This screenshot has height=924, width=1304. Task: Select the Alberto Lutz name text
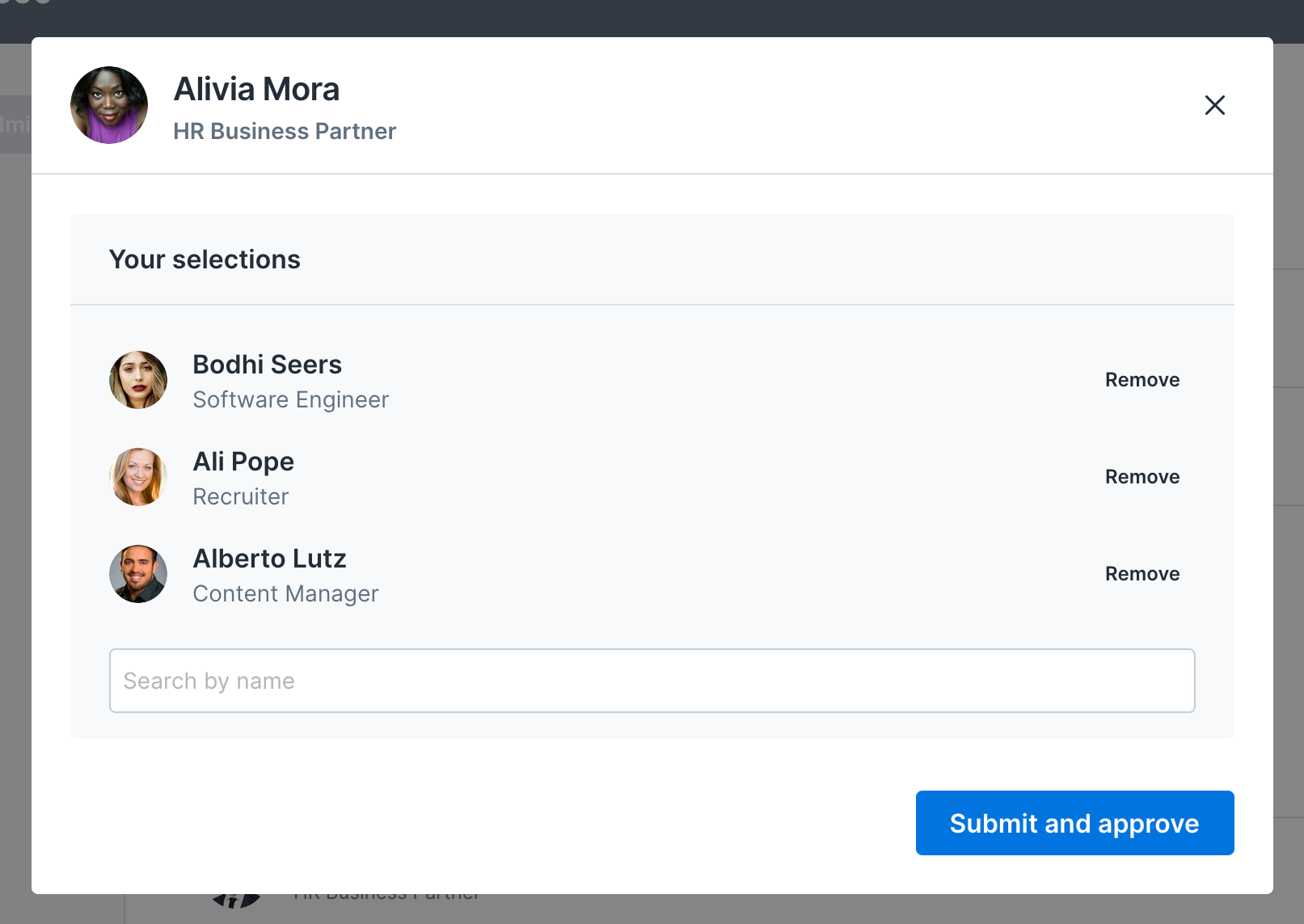click(x=269, y=559)
